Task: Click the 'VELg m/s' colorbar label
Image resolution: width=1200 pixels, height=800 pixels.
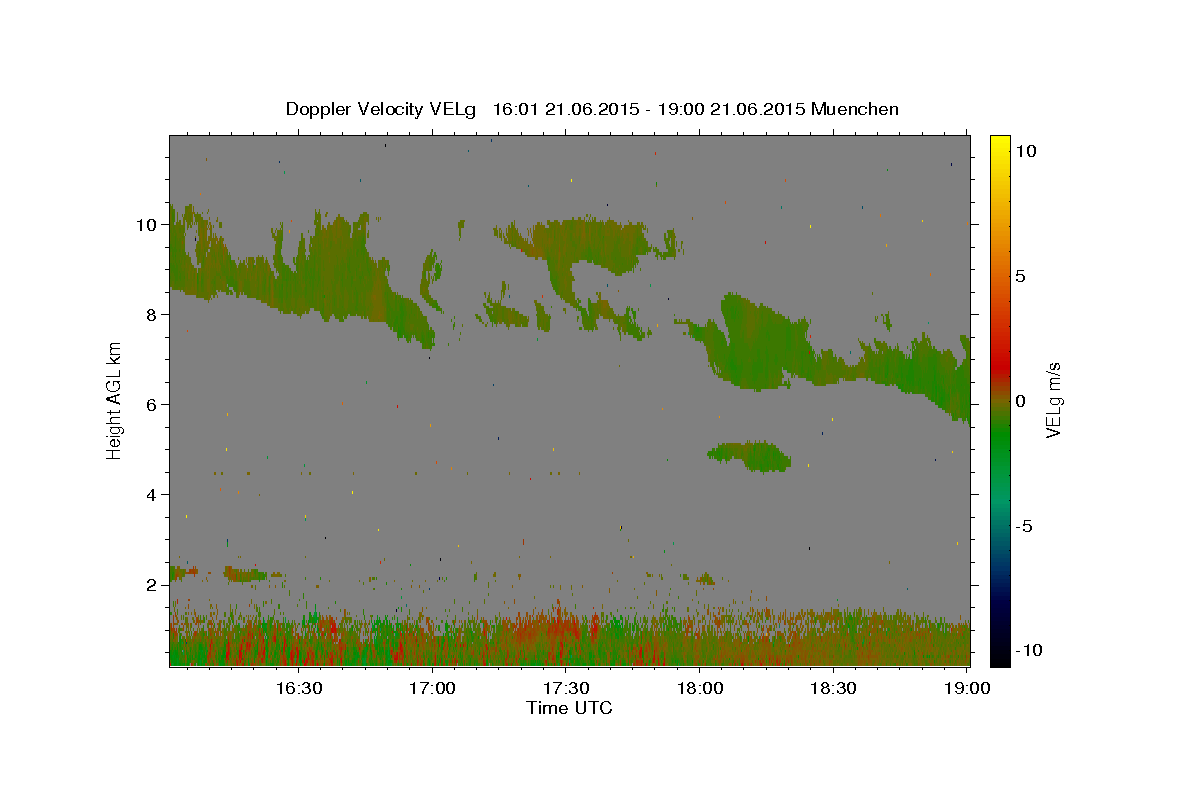Action: tap(1053, 399)
